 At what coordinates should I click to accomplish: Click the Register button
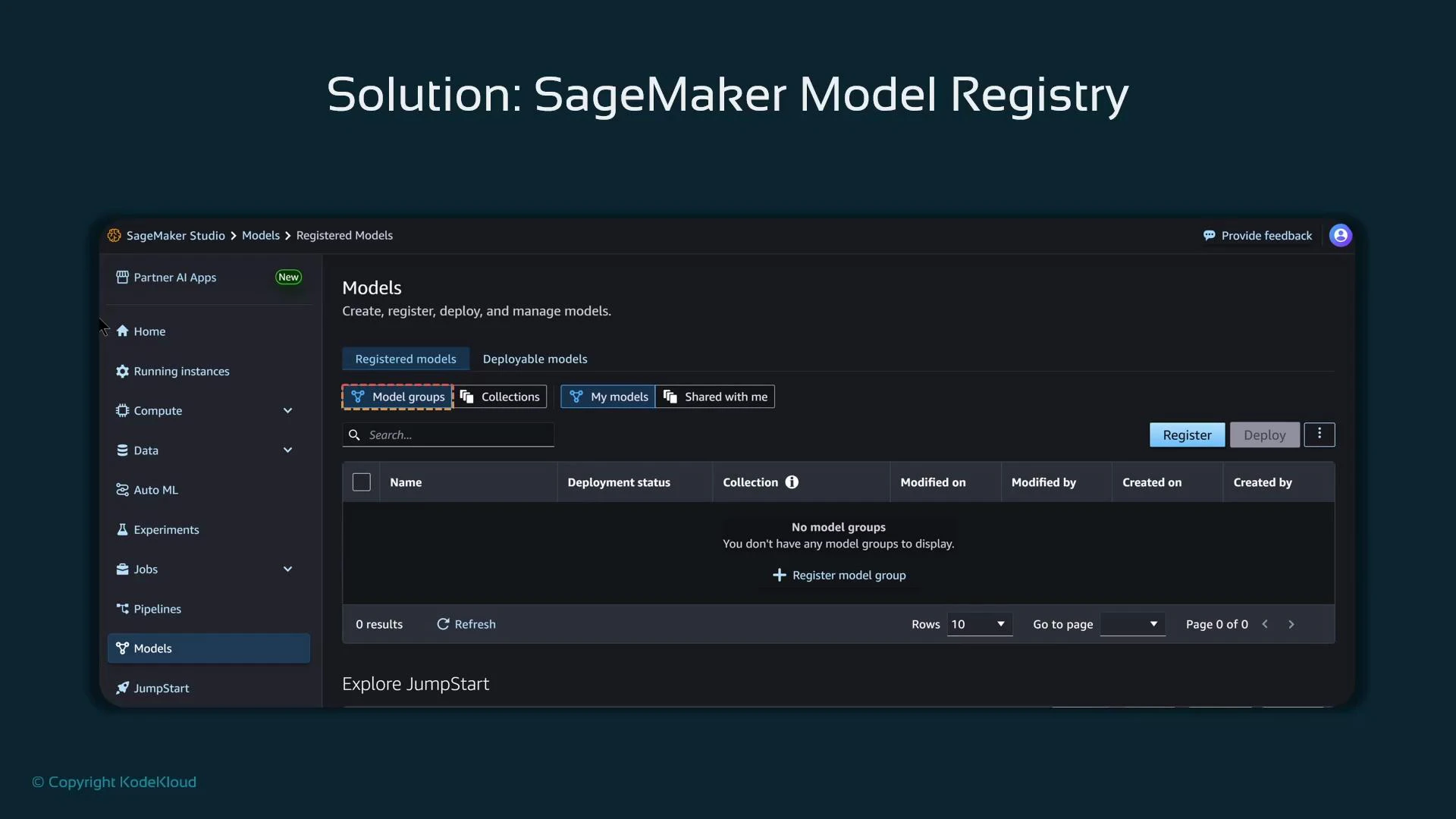click(x=1187, y=435)
